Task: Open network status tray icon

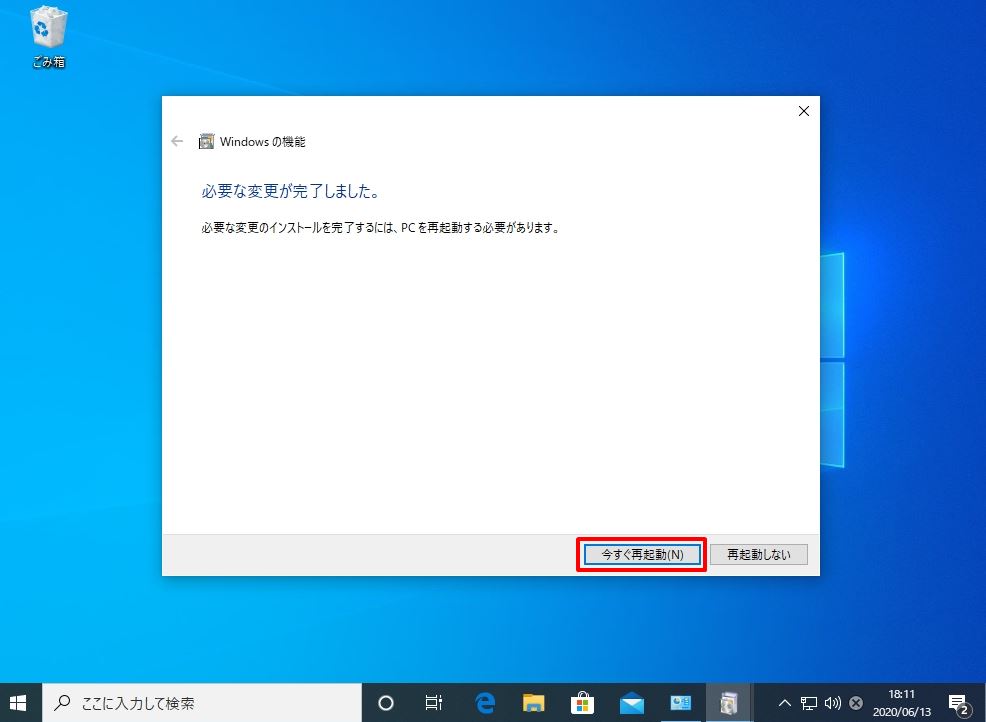Action: tap(809, 703)
